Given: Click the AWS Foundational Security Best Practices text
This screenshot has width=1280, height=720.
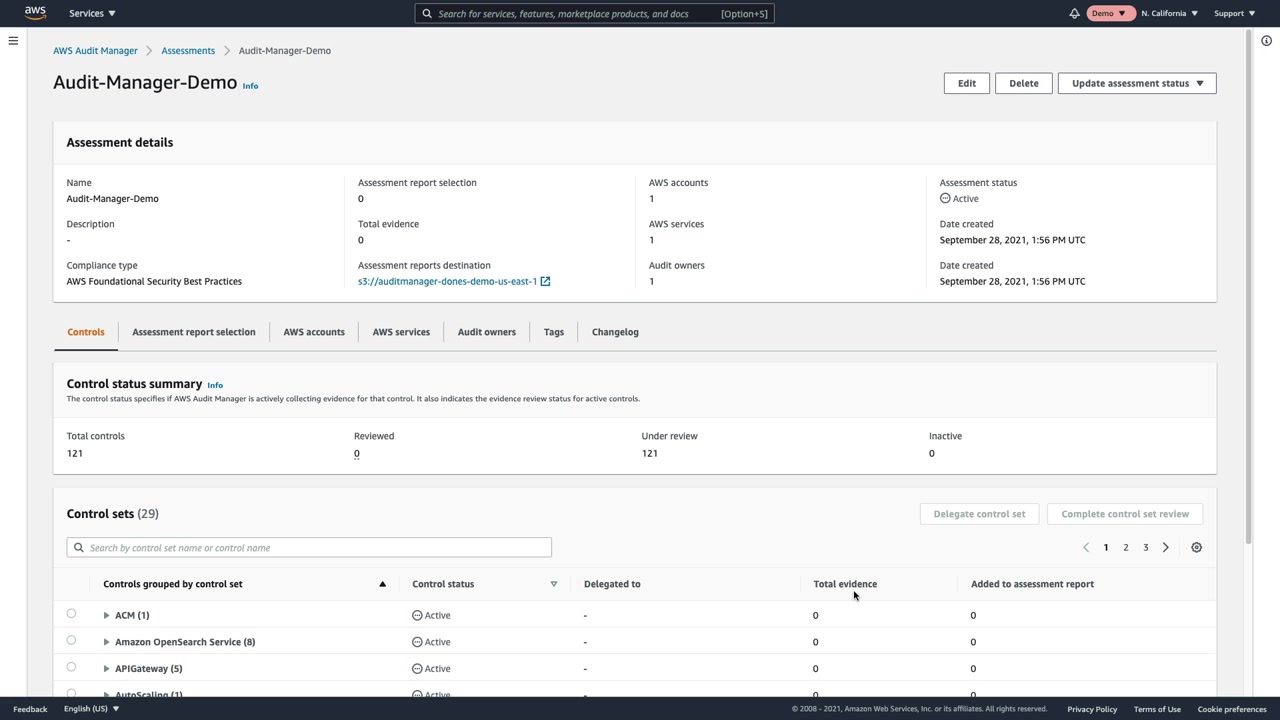Looking at the screenshot, I should coord(154,282).
